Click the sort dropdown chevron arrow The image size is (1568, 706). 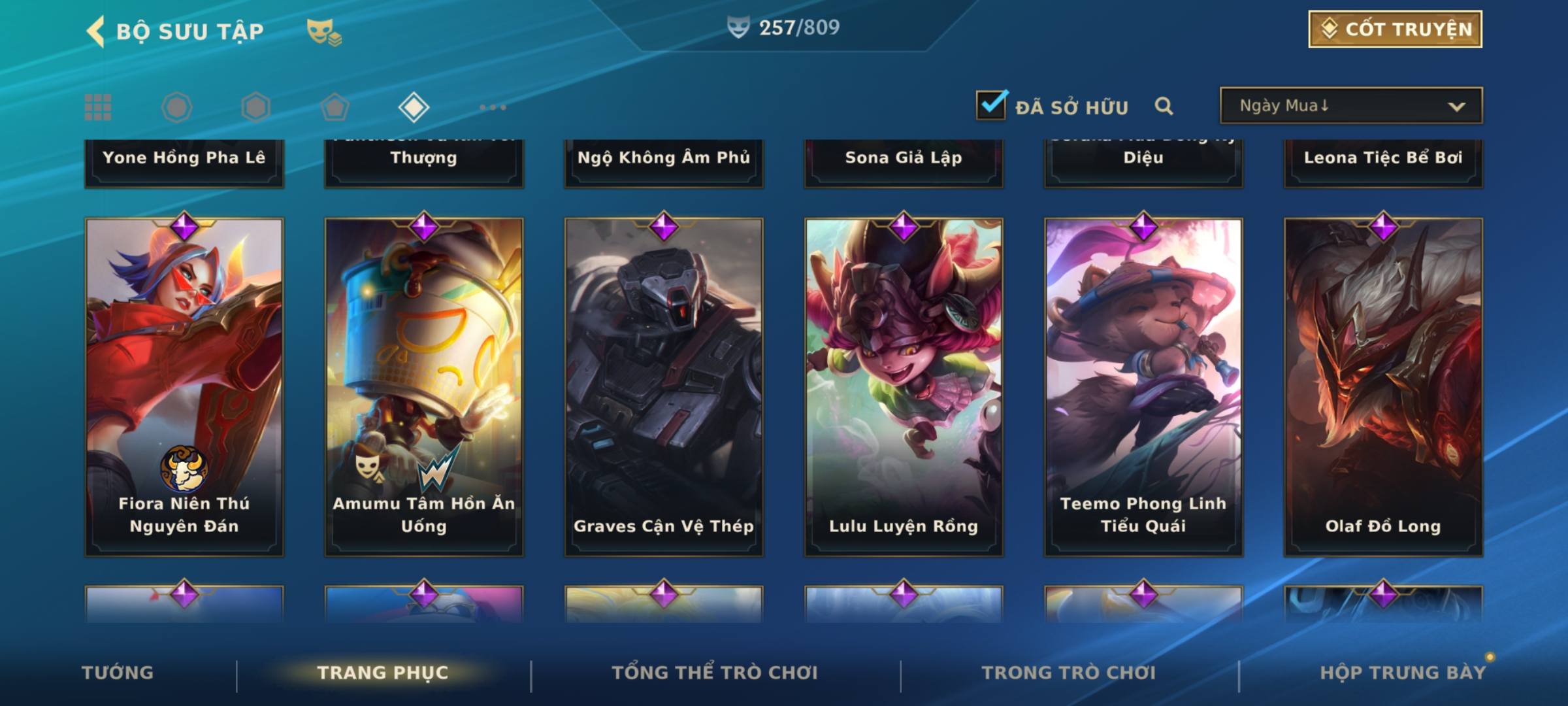pyautogui.click(x=1456, y=107)
